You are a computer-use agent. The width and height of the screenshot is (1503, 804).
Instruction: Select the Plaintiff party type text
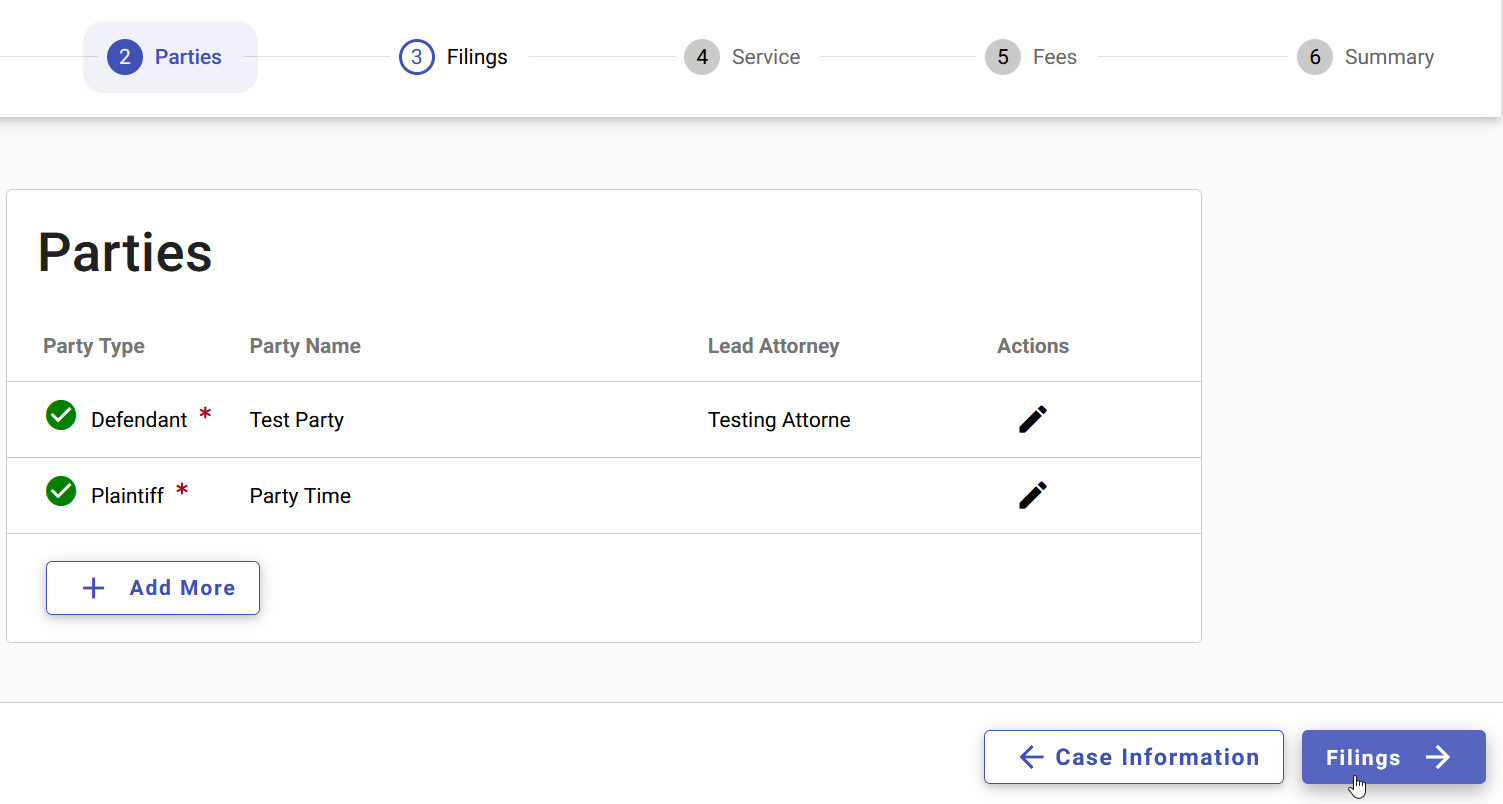click(x=127, y=496)
